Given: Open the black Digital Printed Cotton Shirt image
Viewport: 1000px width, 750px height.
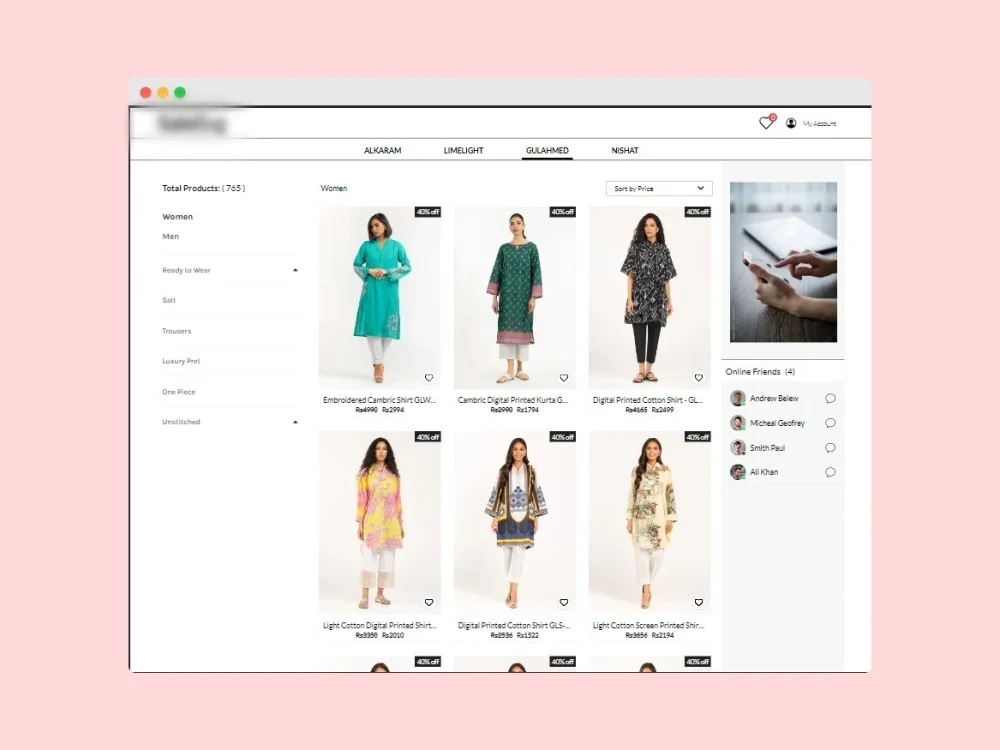Looking at the screenshot, I should (x=650, y=297).
